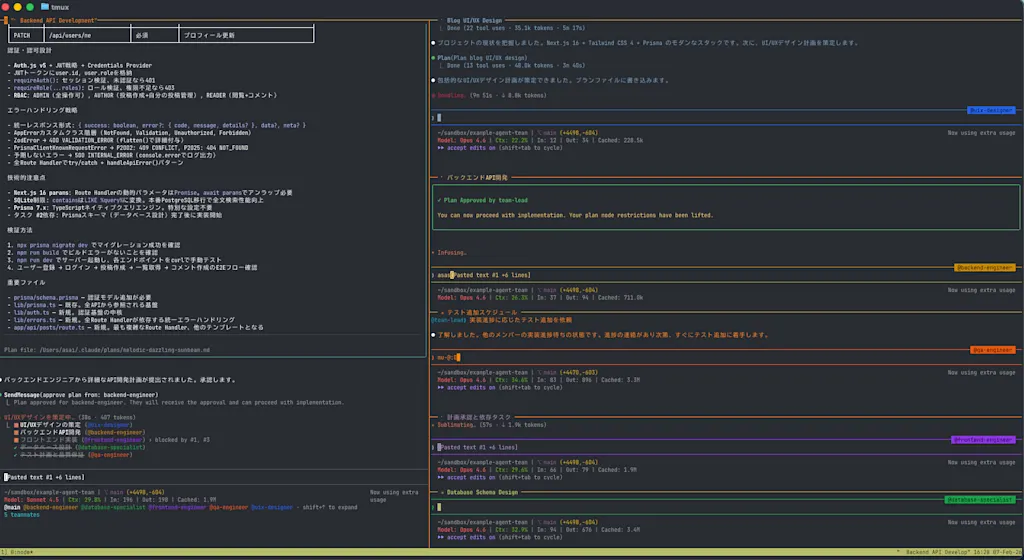Click the tmux window name in bottom status bar

coord(22,552)
